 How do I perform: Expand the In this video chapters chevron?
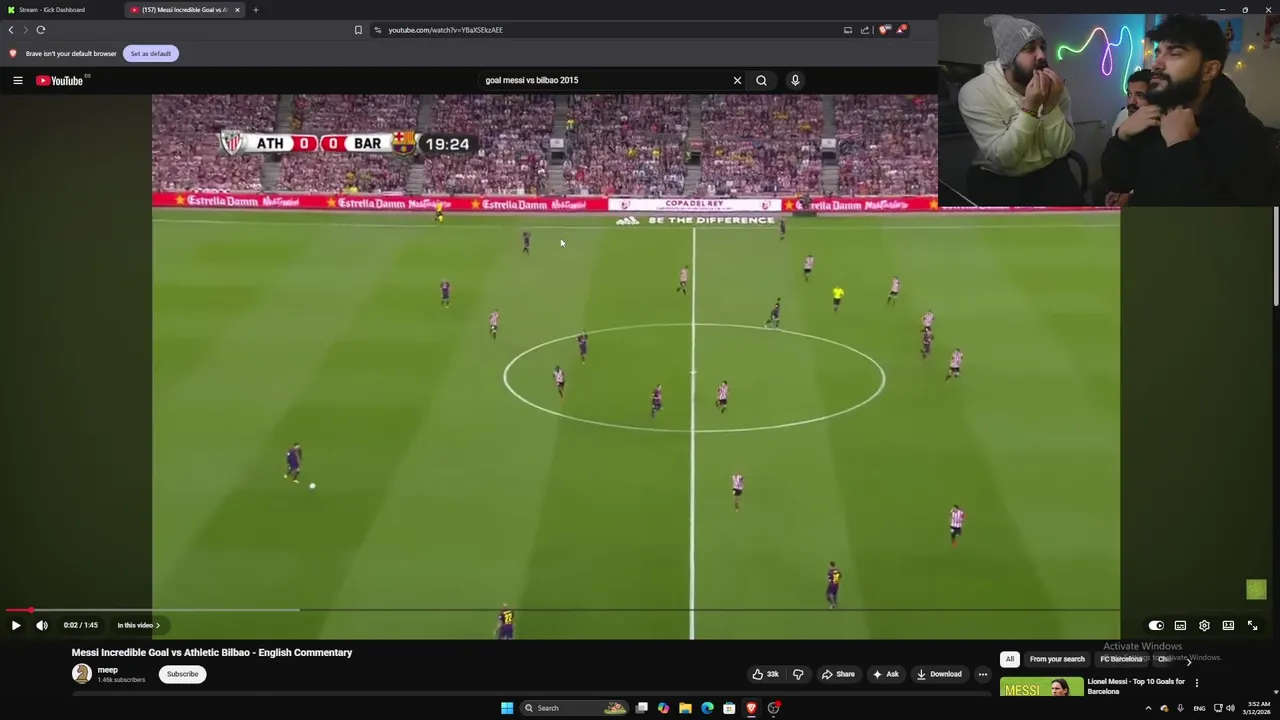pyautogui.click(x=157, y=625)
